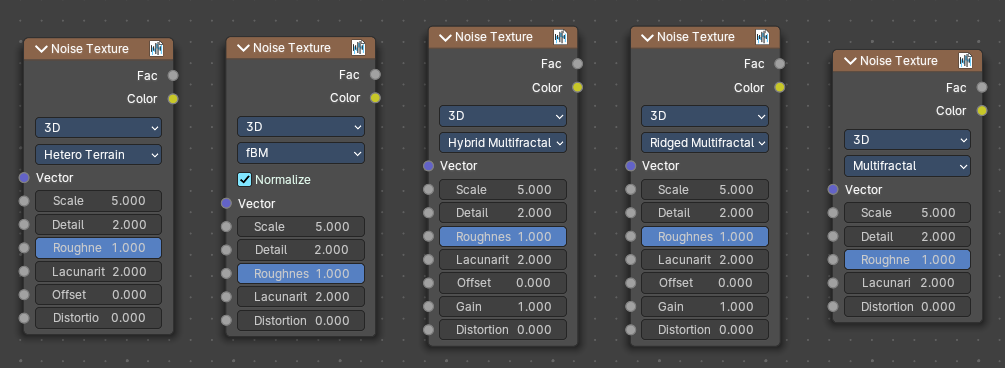Click Distortion field on Hetero Terrain node
Screen dimensions: 1005x368
tap(99, 317)
